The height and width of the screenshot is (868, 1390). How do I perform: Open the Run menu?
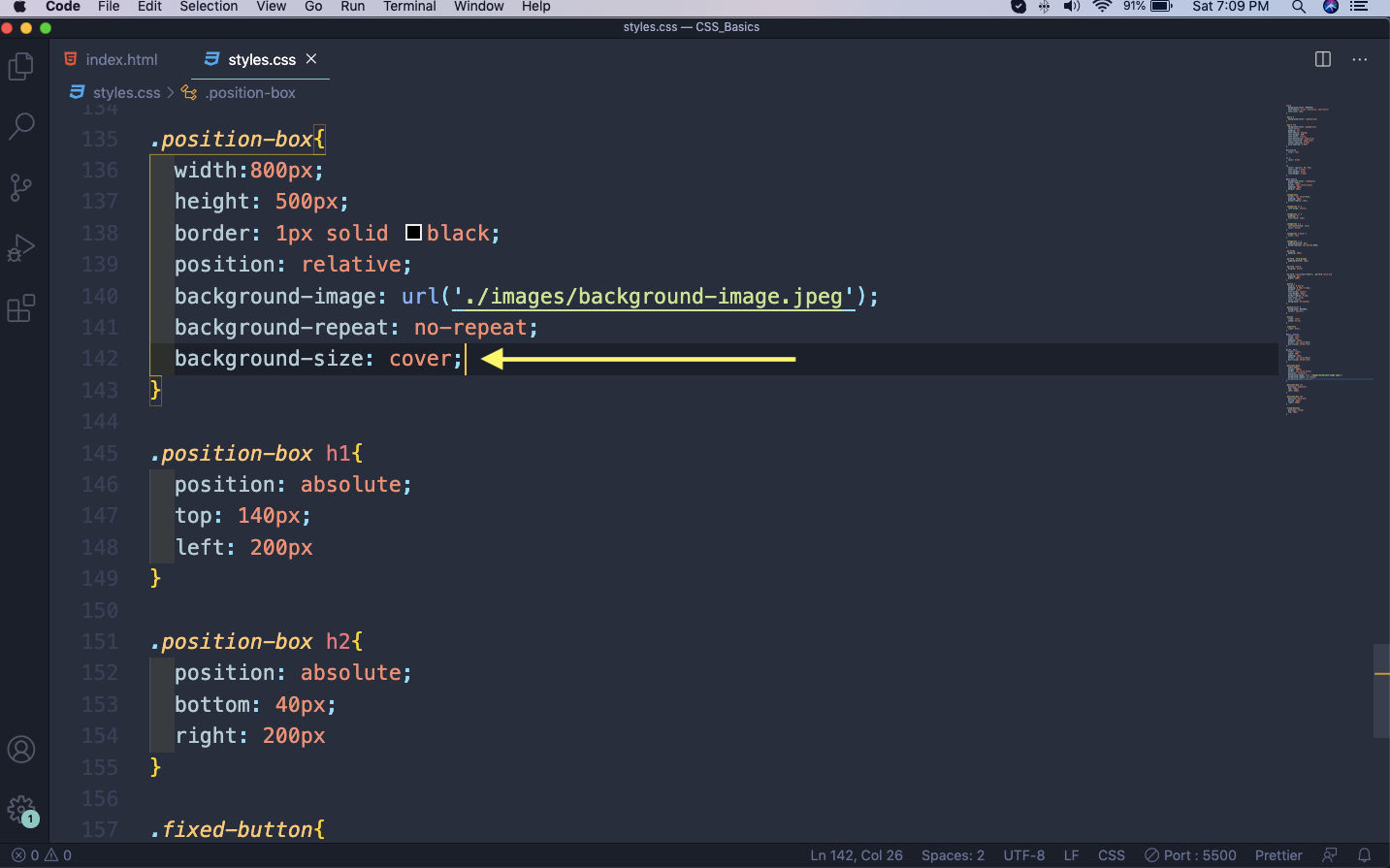(353, 6)
